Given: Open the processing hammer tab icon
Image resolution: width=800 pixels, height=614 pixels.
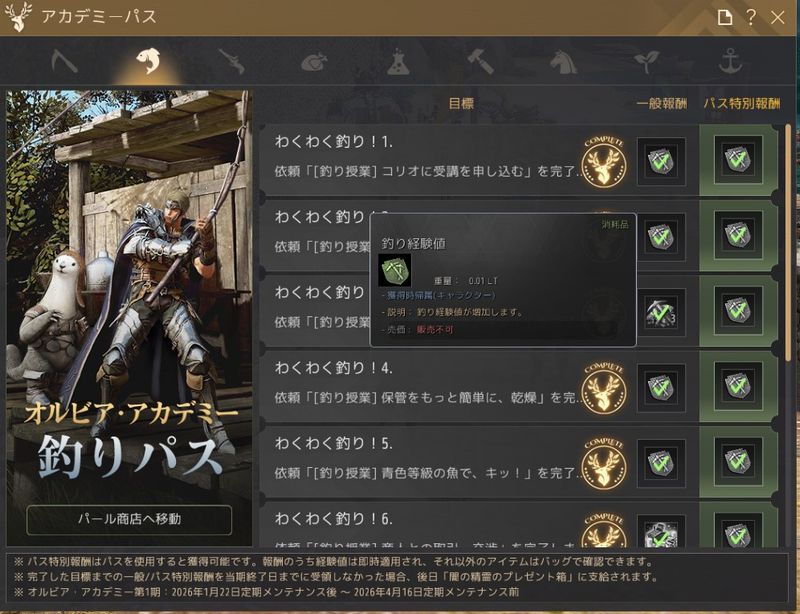Looking at the screenshot, I should (481, 62).
